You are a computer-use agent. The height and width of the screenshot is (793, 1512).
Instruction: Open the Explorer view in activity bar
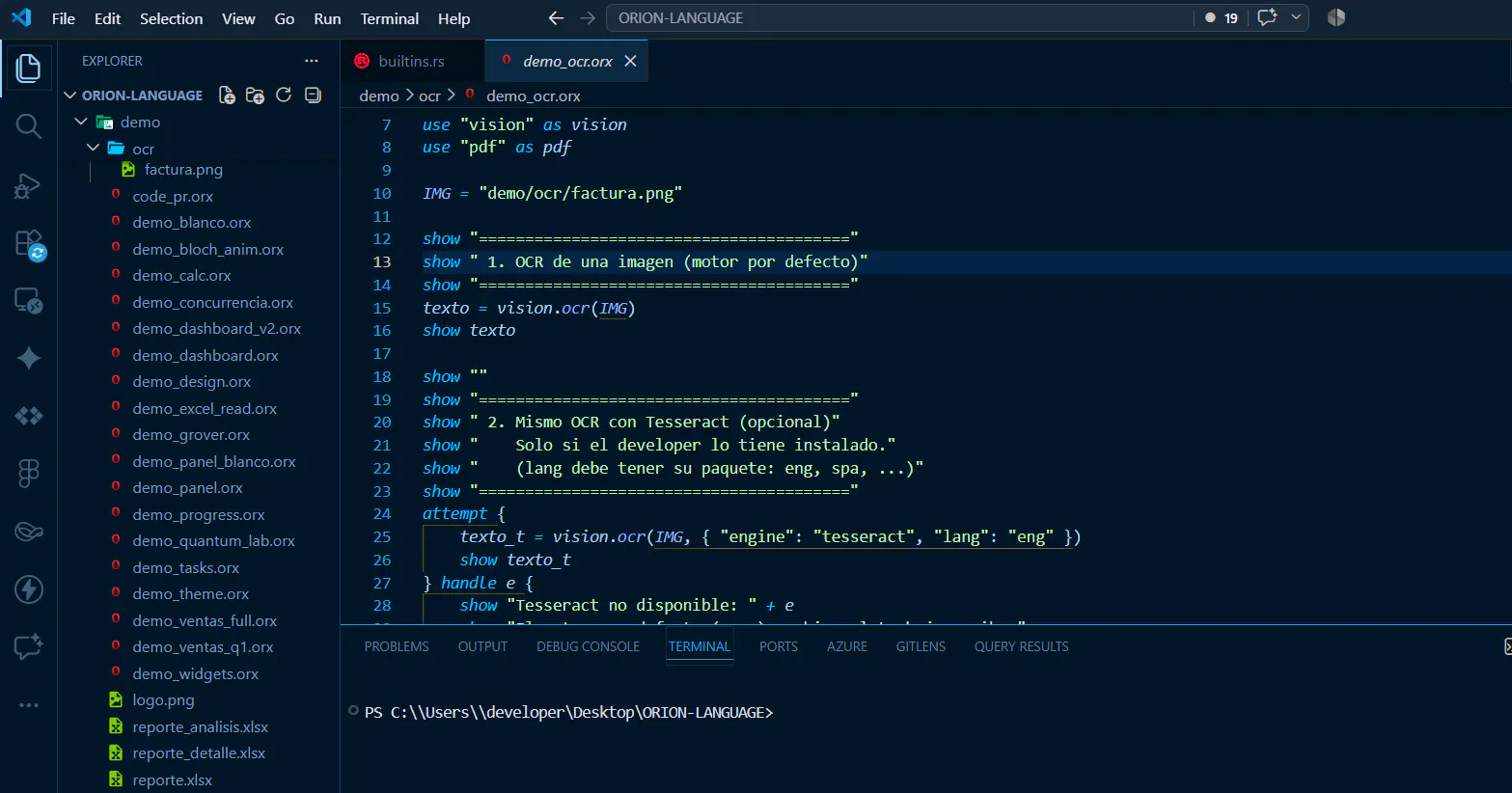coord(28,68)
